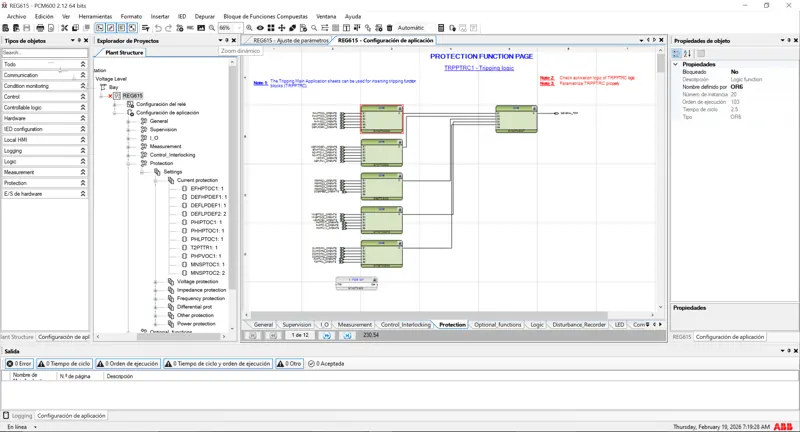Open the Archivo menu

click(16, 16)
